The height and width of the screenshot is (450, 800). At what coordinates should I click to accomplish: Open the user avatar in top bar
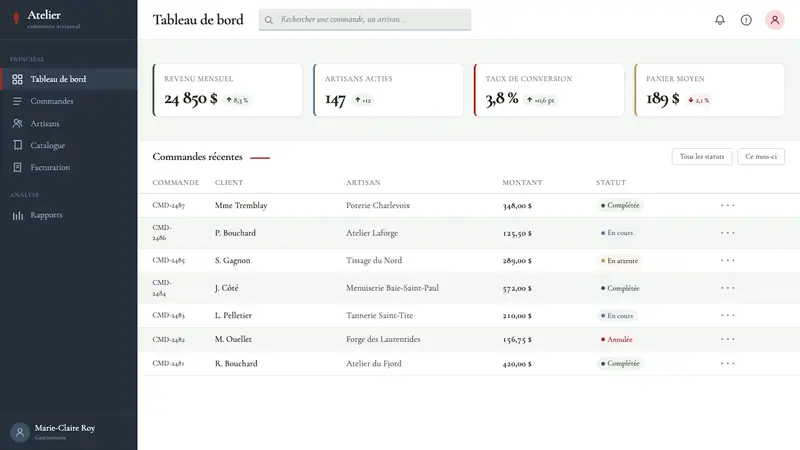(x=774, y=20)
